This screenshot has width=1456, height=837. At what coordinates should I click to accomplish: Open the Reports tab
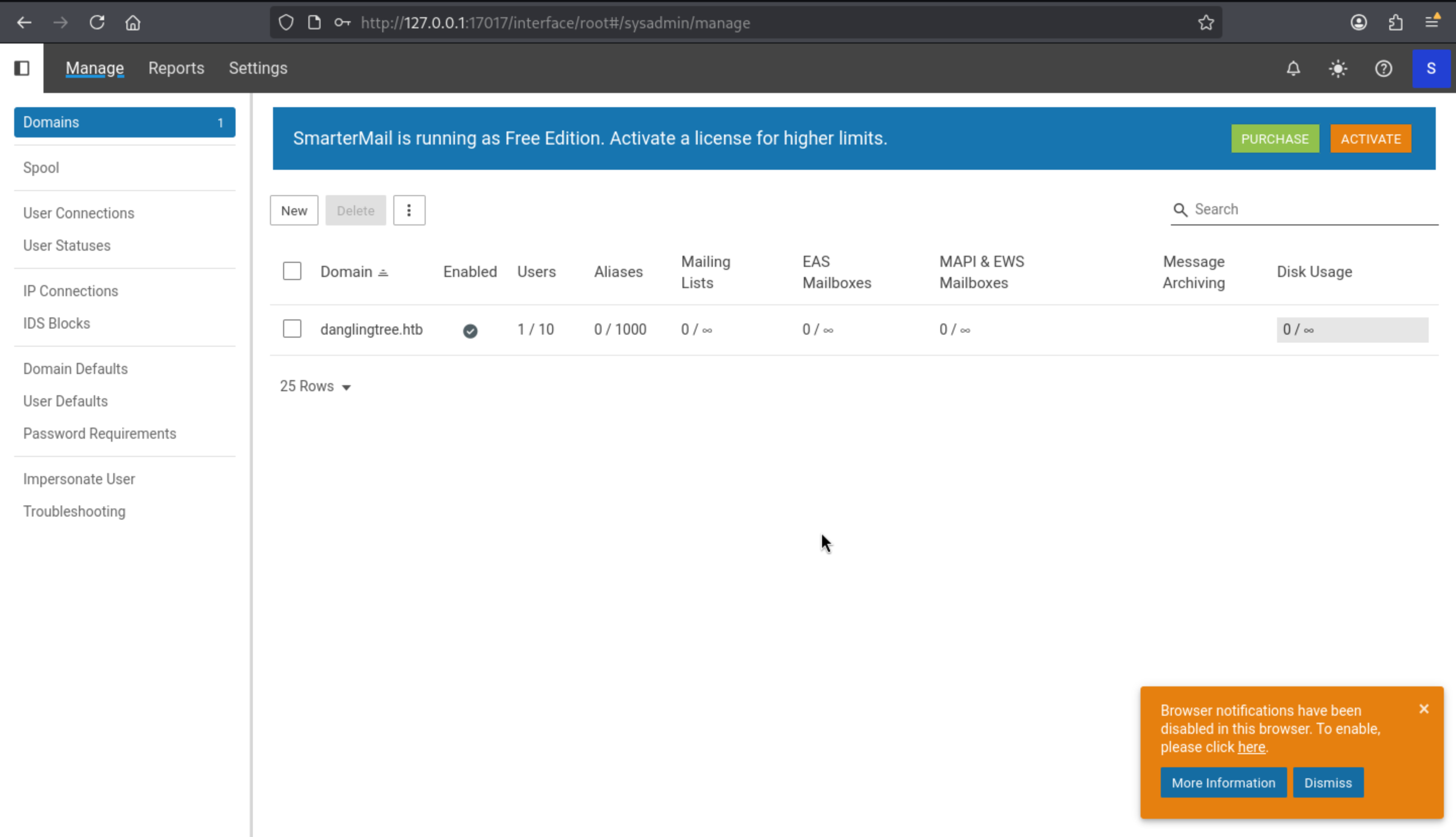coord(176,68)
